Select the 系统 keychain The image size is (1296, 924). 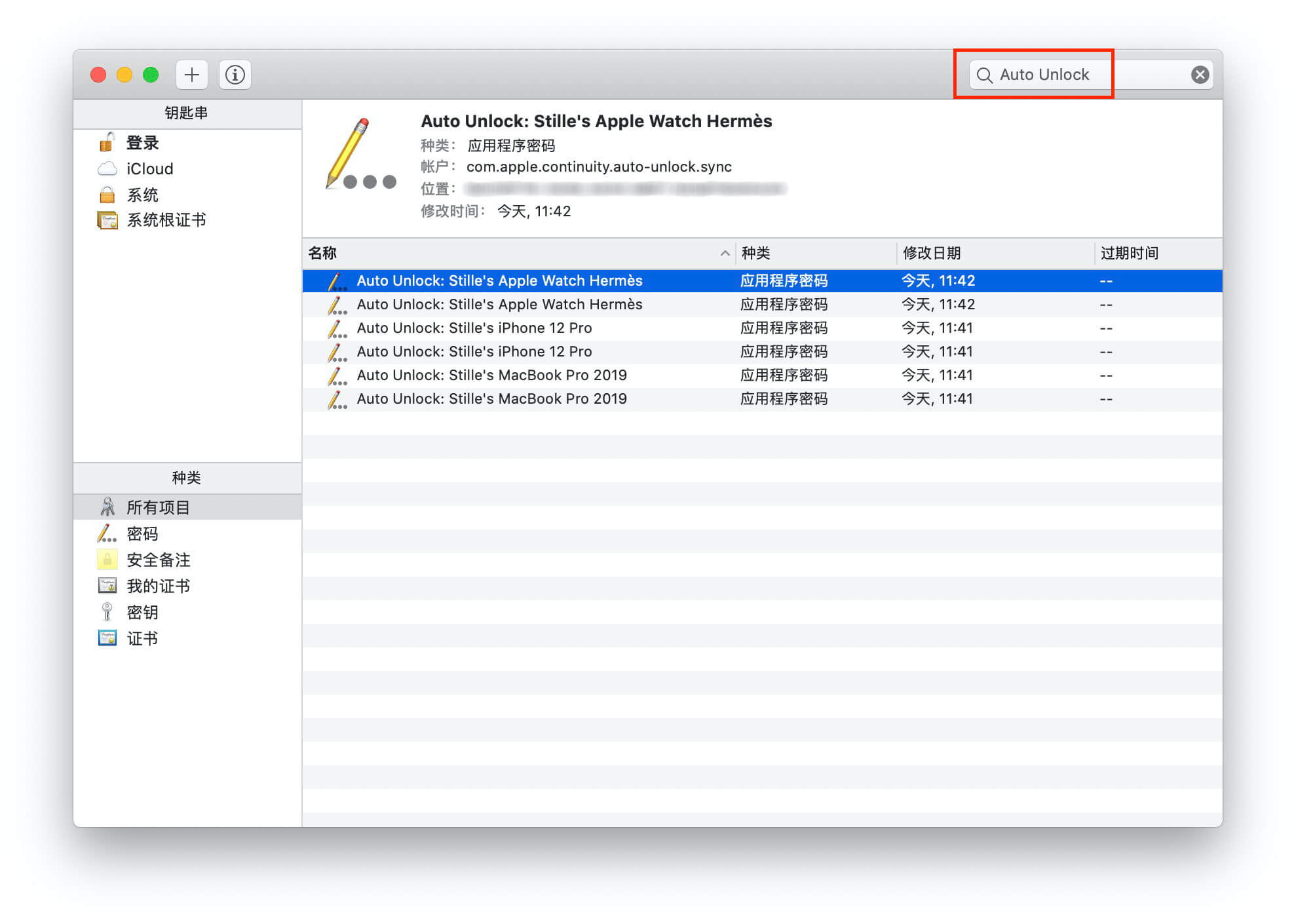[x=187, y=195]
